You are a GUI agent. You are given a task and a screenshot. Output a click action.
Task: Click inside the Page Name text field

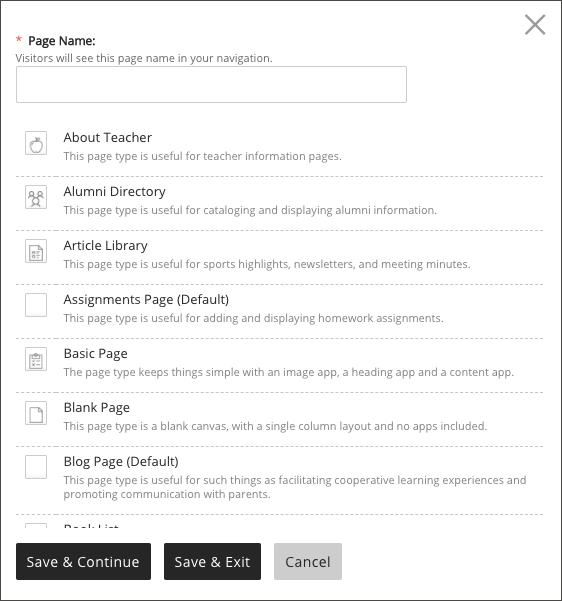pos(211,84)
